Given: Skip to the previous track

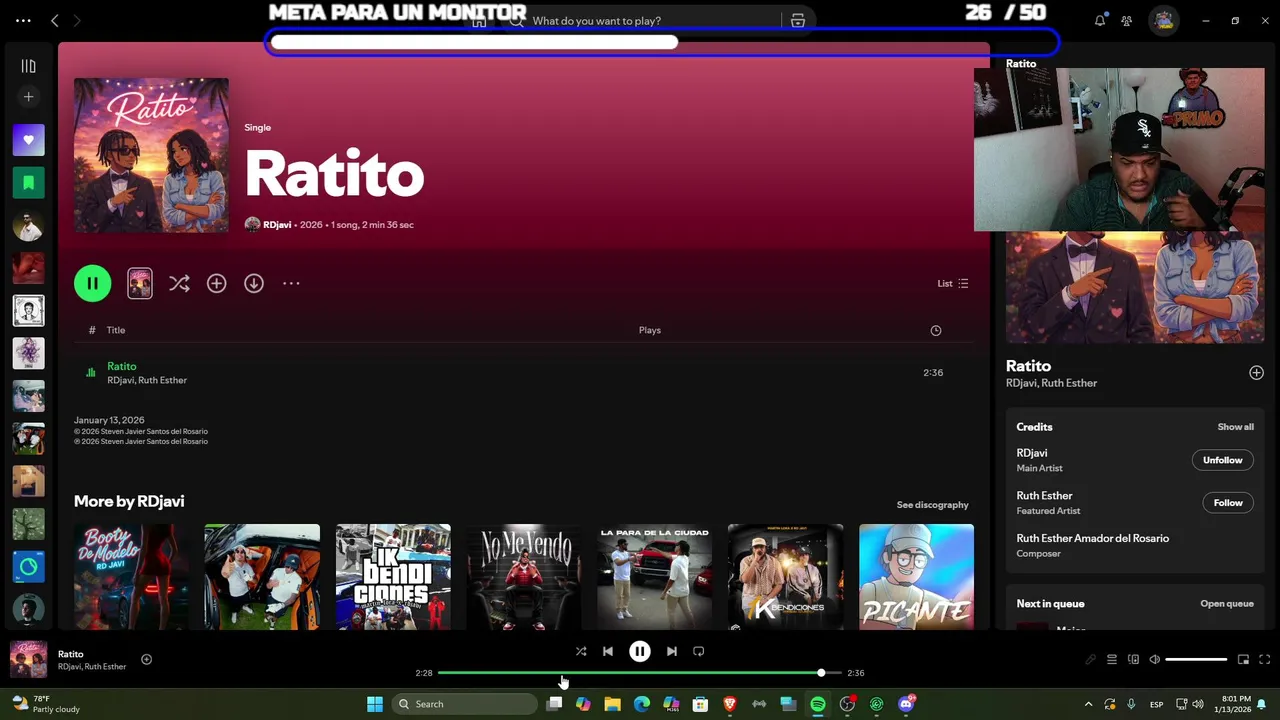Looking at the screenshot, I should pyautogui.click(x=608, y=651).
